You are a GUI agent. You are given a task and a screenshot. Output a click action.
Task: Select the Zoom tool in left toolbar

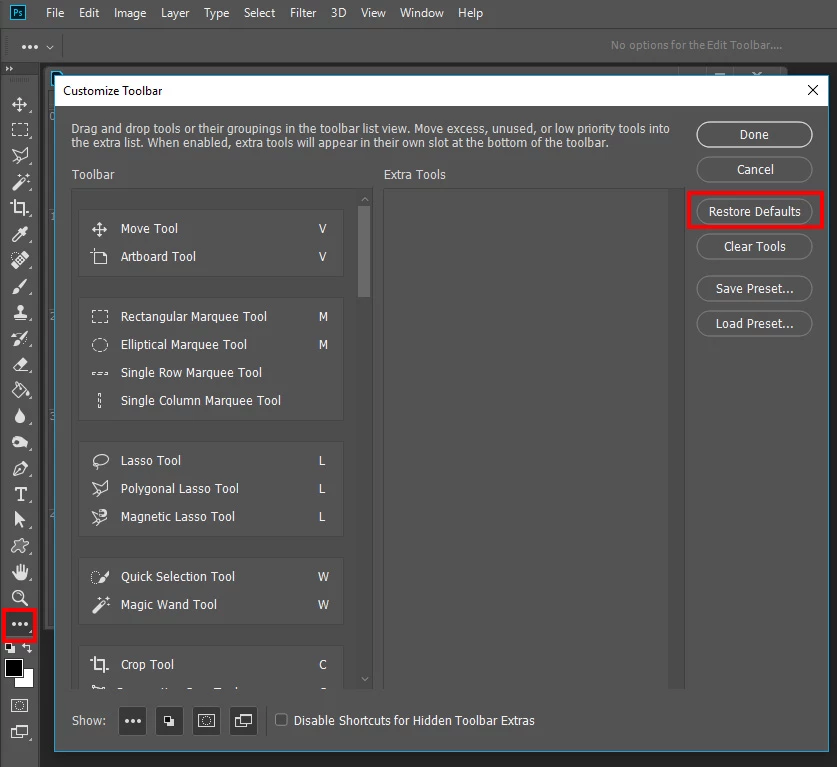(20, 597)
